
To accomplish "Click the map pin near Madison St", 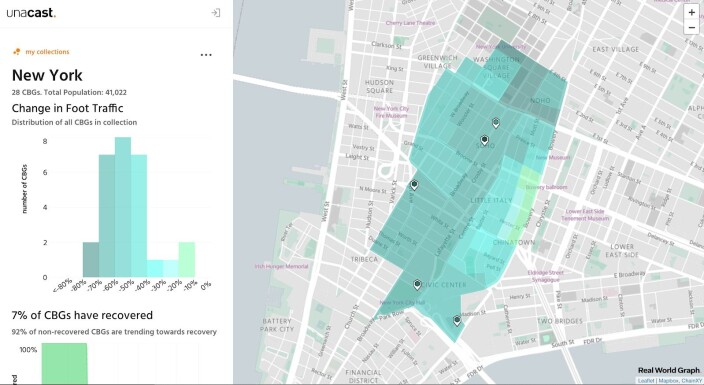I will [x=457, y=321].
